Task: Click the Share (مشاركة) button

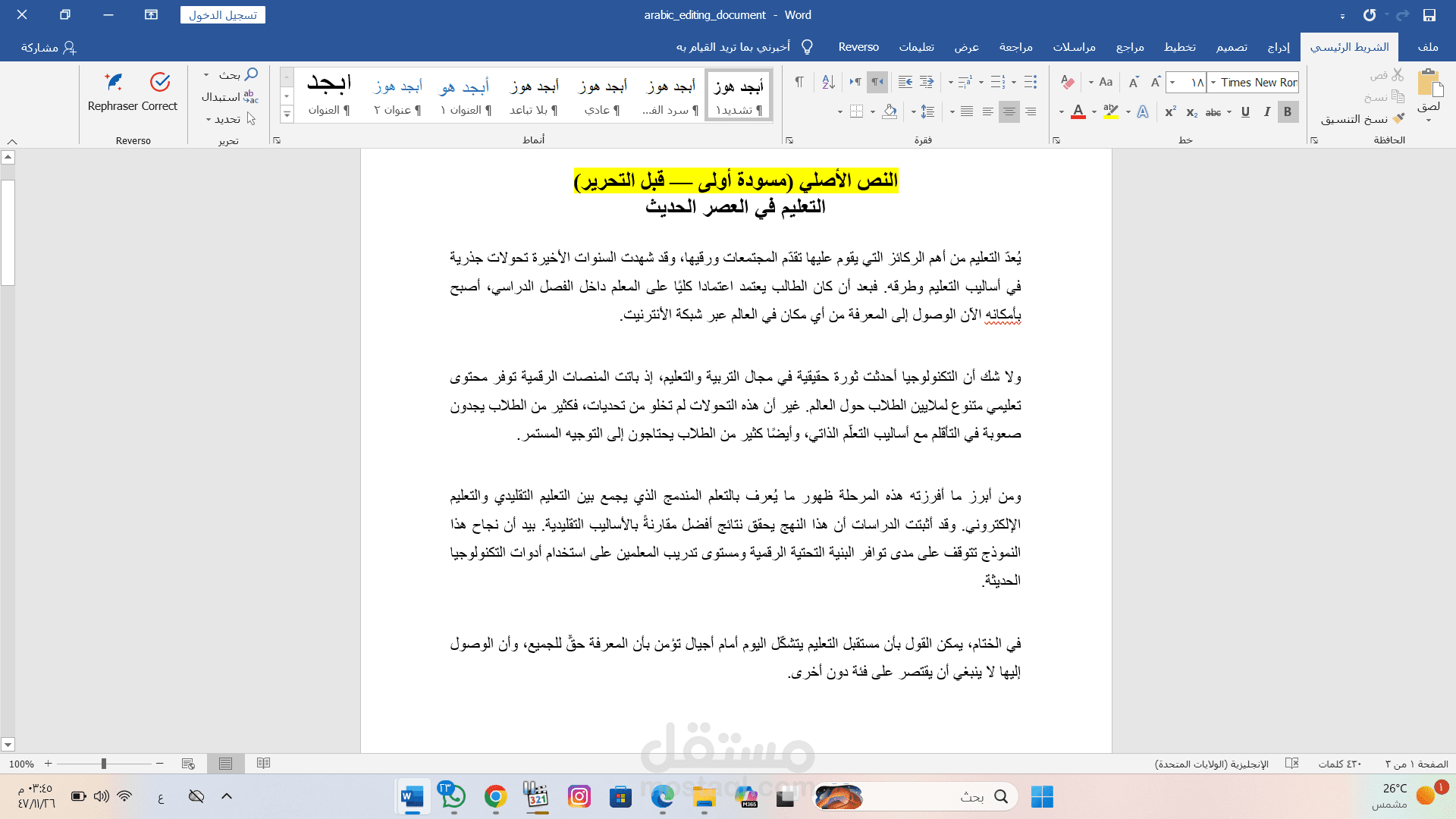Action: click(49, 47)
